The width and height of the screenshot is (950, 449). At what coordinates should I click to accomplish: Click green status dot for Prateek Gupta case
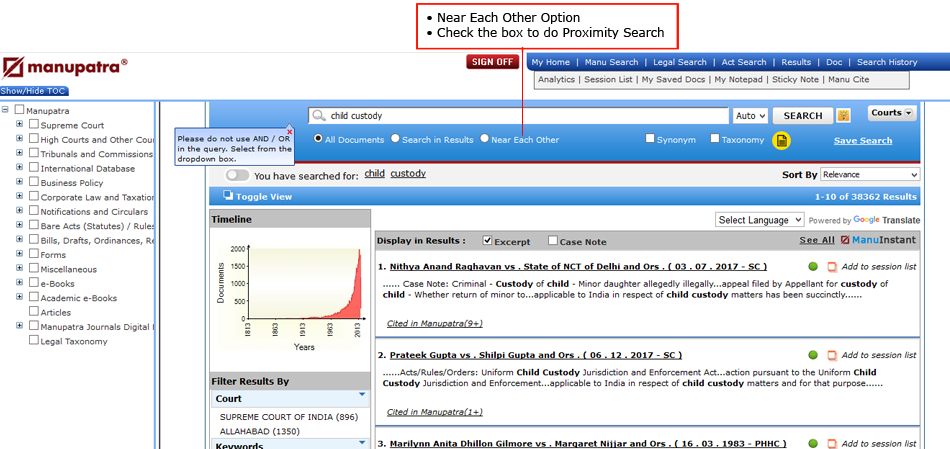coord(813,355)
